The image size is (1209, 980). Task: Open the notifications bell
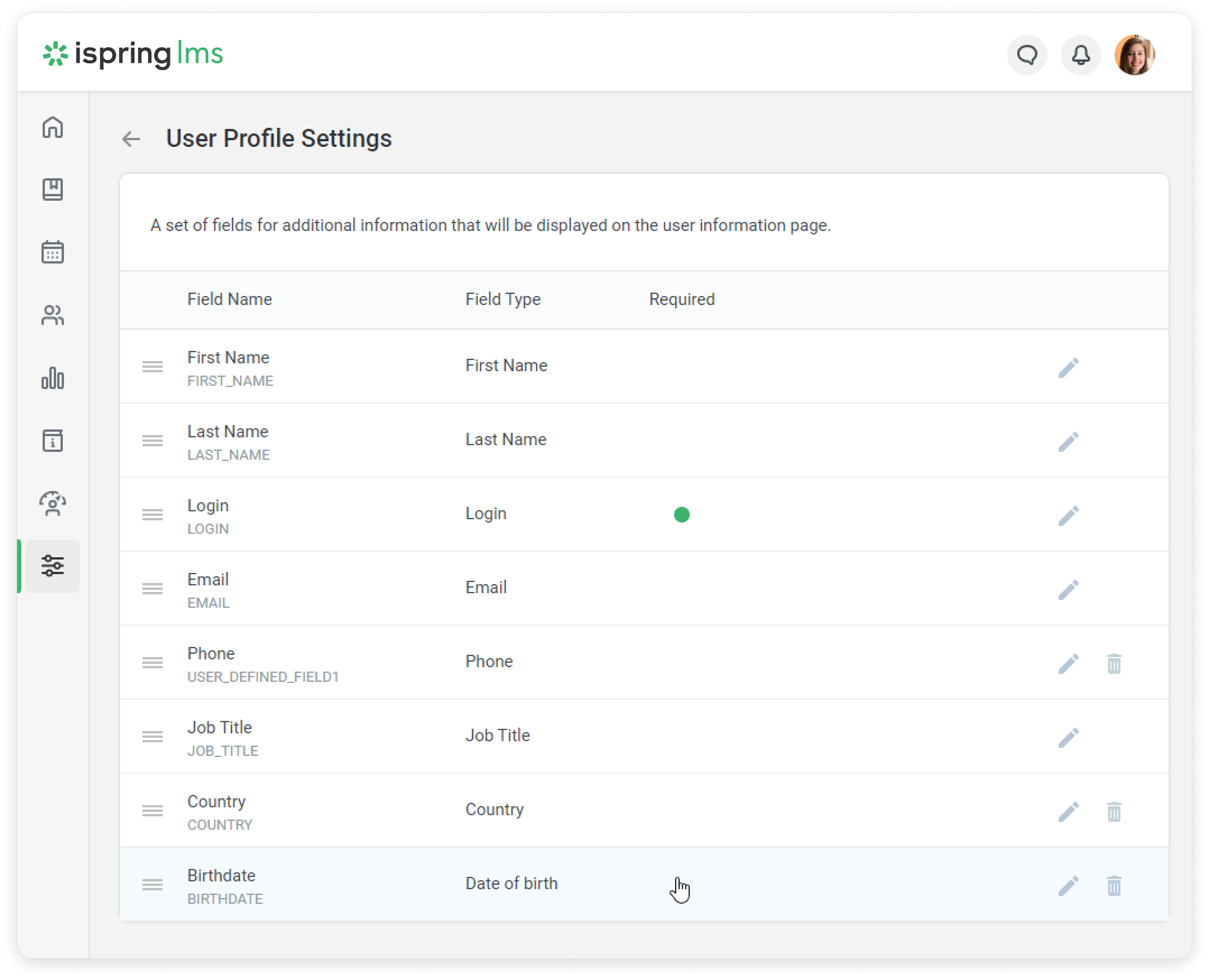pos(1081,56)
